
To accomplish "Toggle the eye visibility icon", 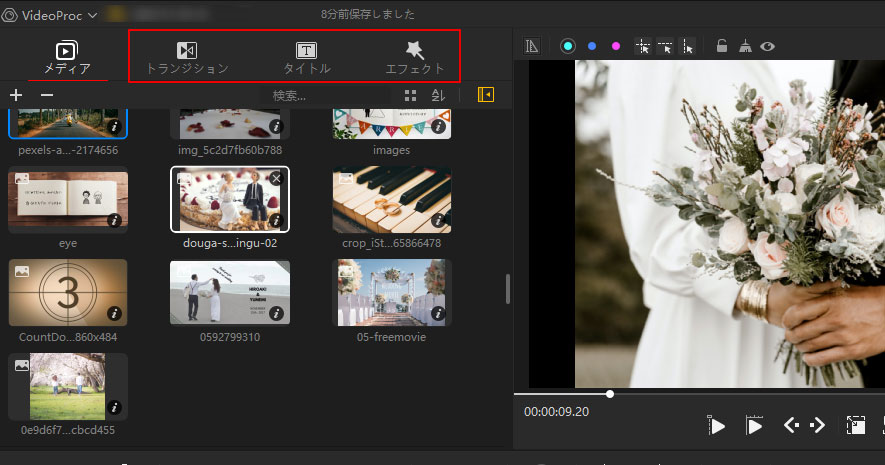I will click(x=767, y=46).
